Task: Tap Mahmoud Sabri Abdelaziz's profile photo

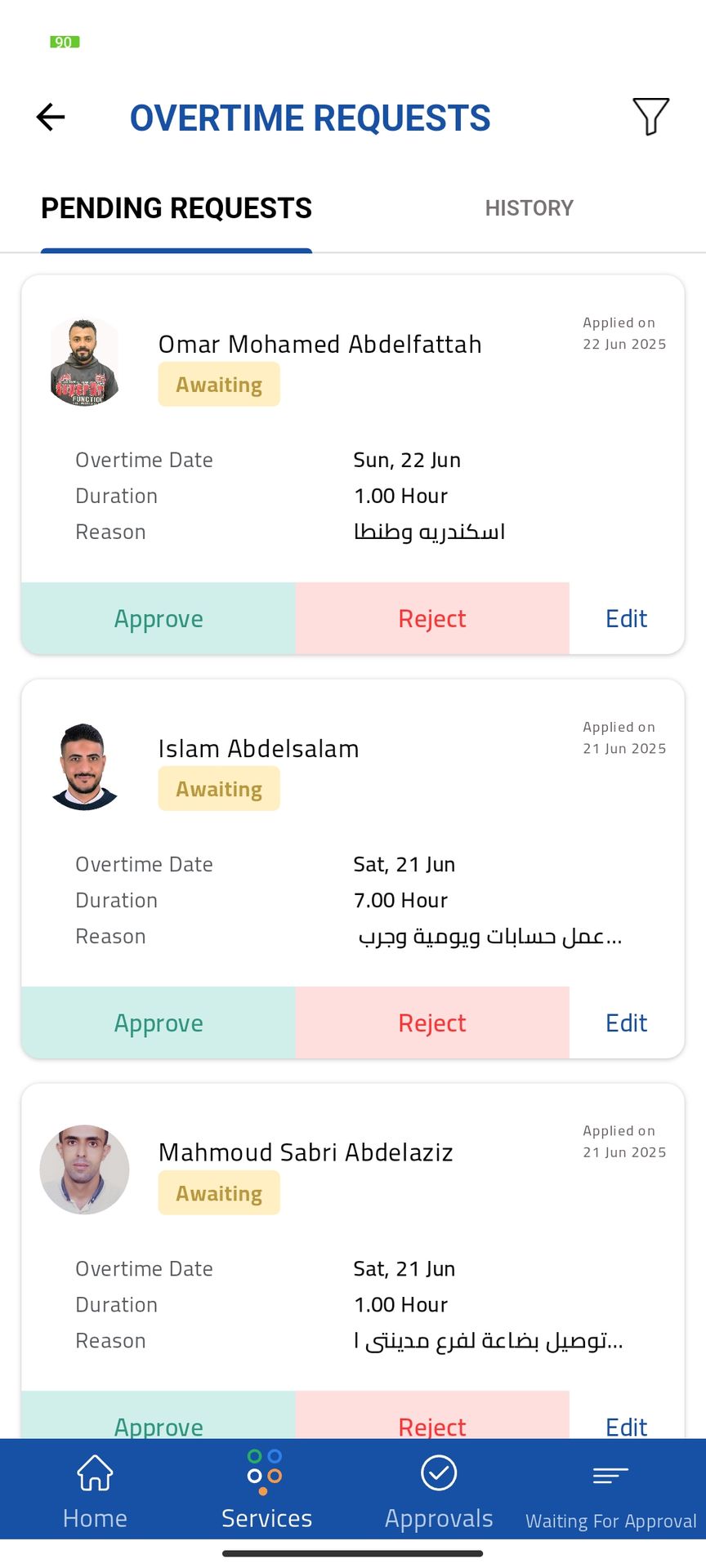Action: pos(84,1169)
